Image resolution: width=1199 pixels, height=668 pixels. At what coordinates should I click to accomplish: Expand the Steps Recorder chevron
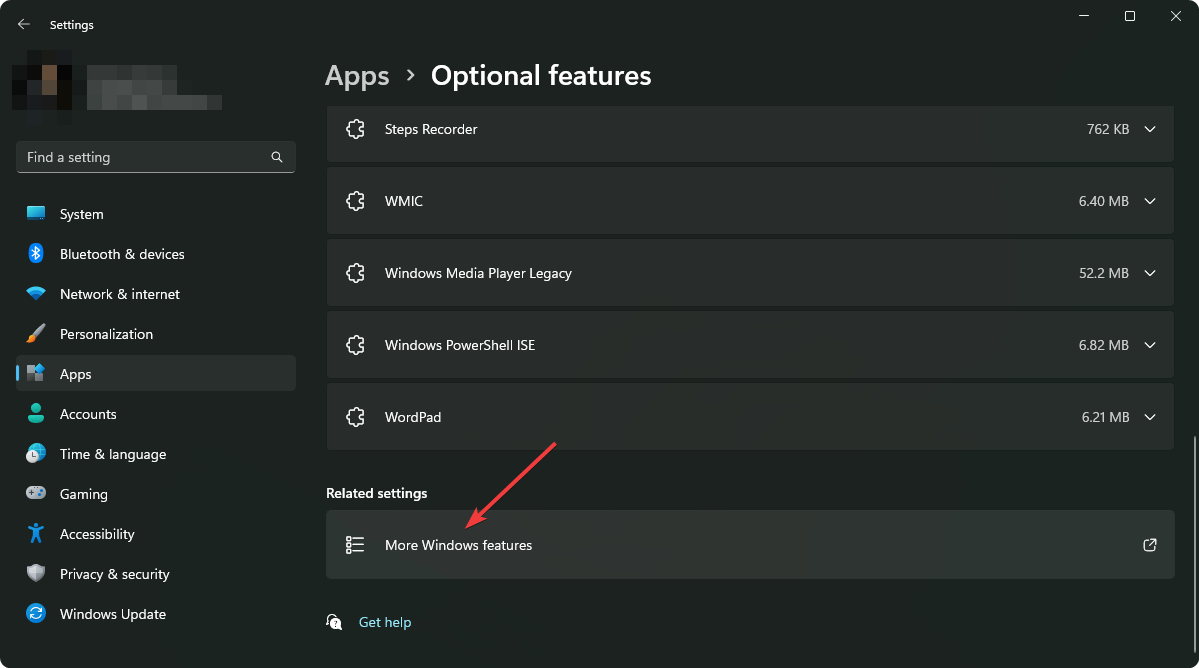1149,129
